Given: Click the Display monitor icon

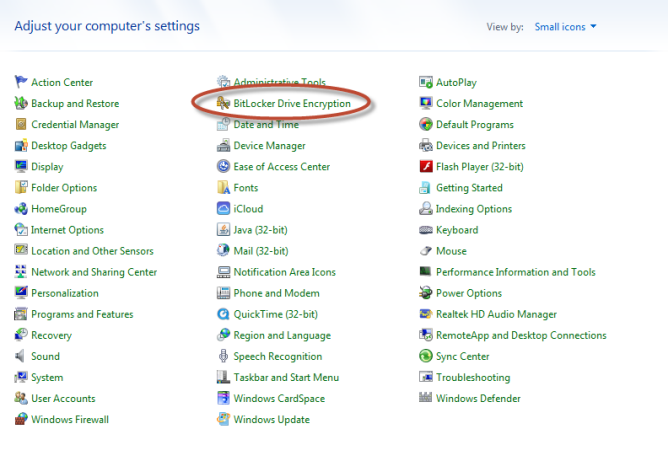Looking at the screenshot, I should (20, 166).
